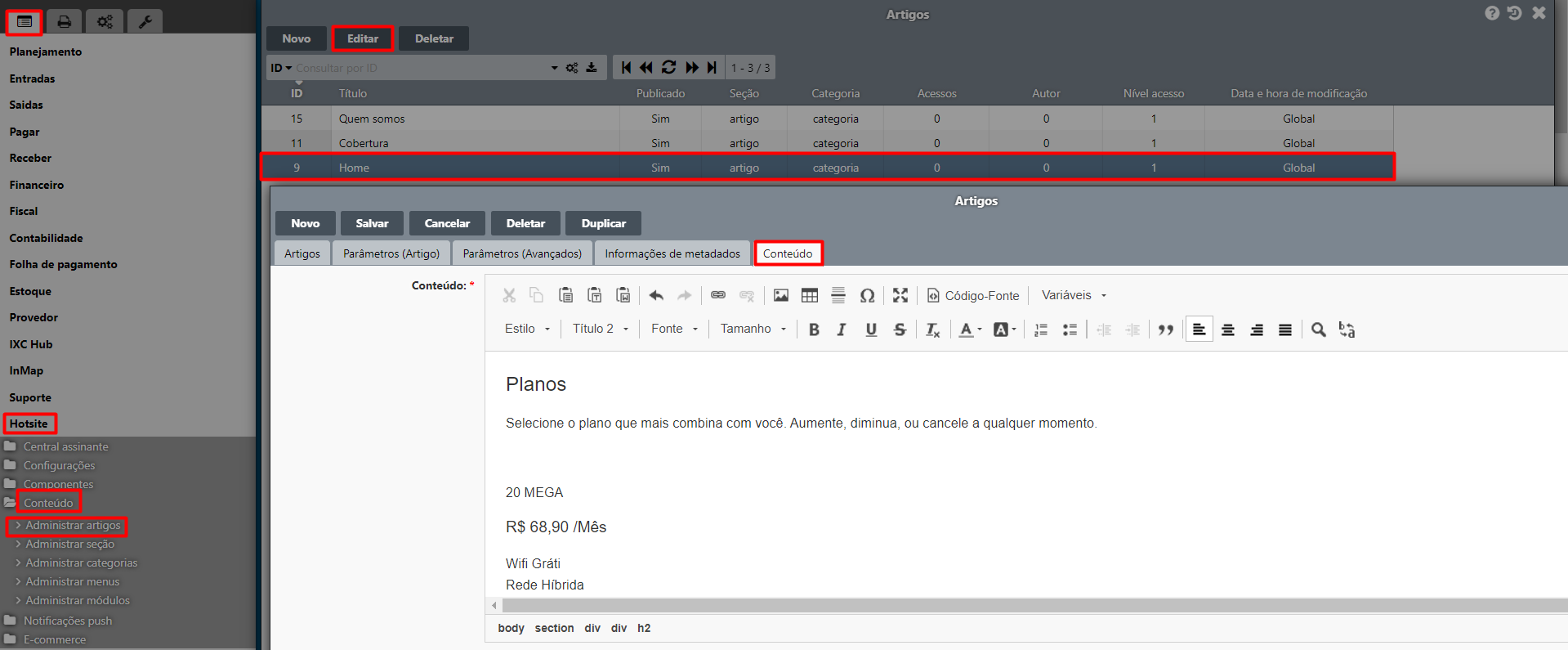Go to the last page of the list
The width and height of the screenshot is (1568, 650).
coord(713,67)
